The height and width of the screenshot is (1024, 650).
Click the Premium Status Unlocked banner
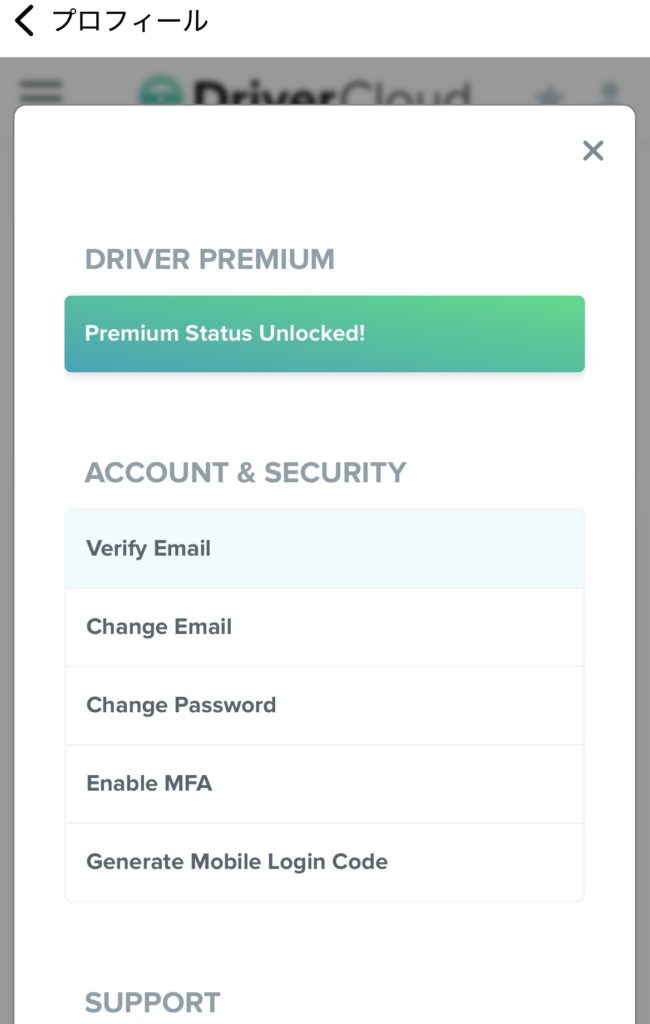tap(324, 334)
